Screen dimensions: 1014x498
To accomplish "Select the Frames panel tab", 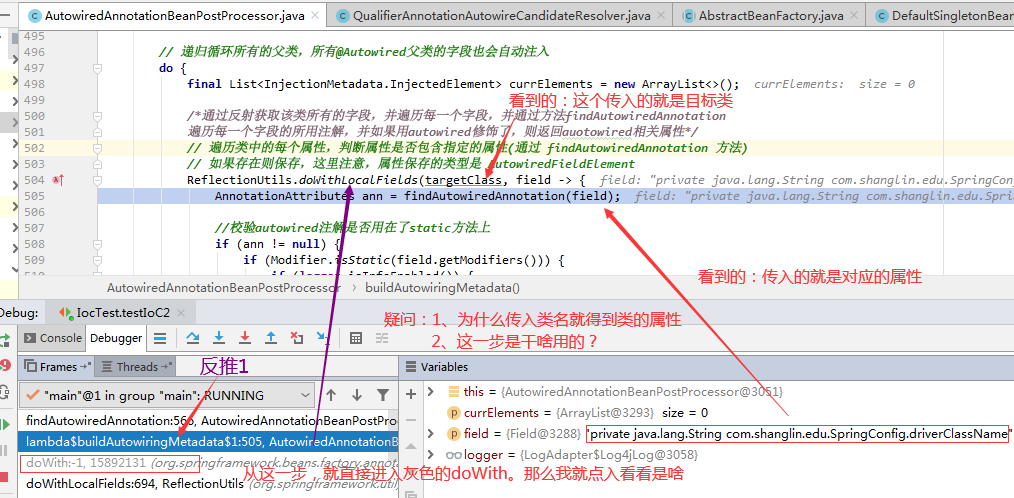I will [58, 367].
